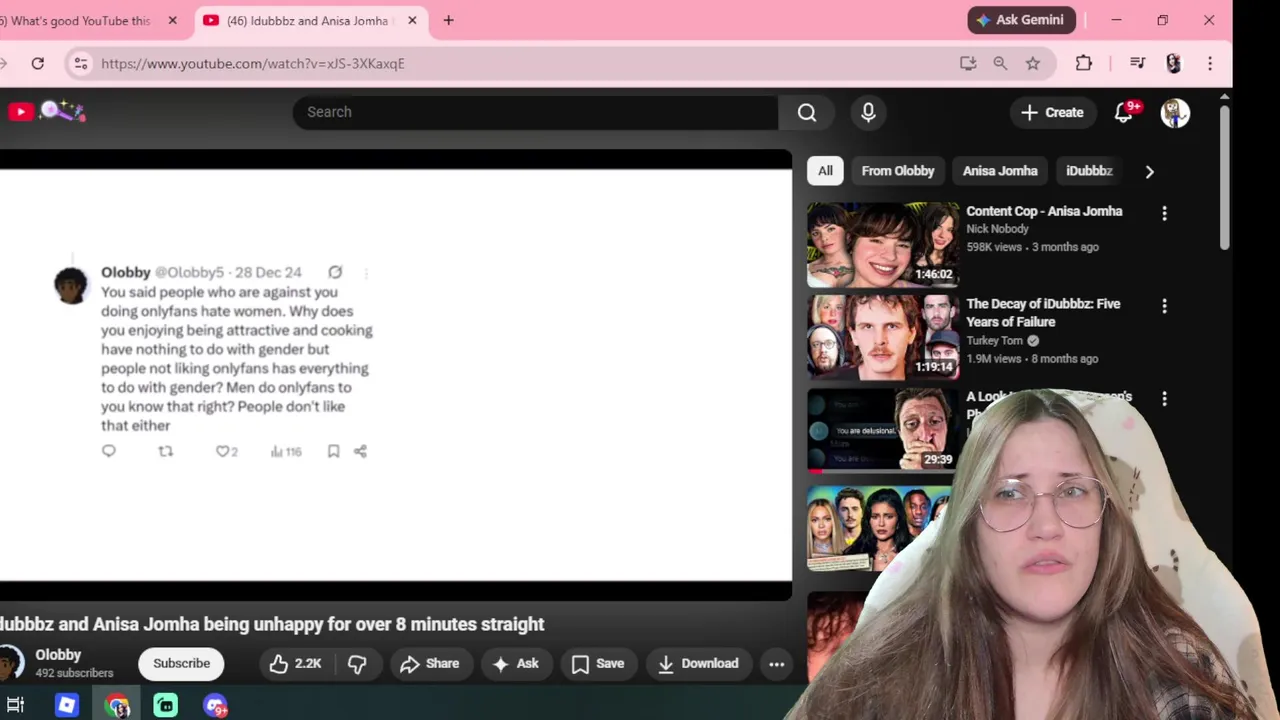The width and height of the screenshot is (1280, 720).
Task: Like the video showing 2.2K
Action: click(x=295, y=663)
